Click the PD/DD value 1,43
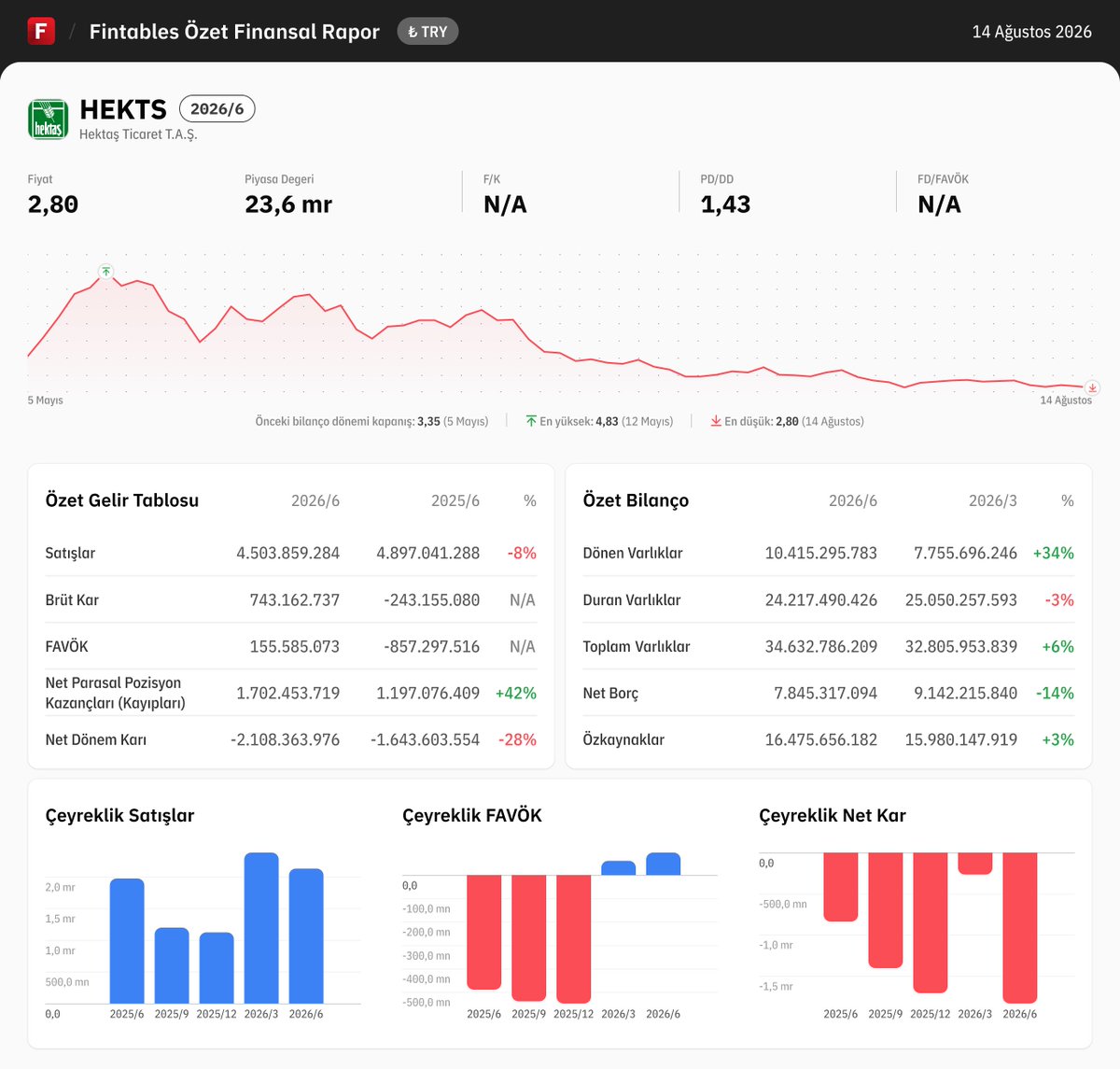 725,204
